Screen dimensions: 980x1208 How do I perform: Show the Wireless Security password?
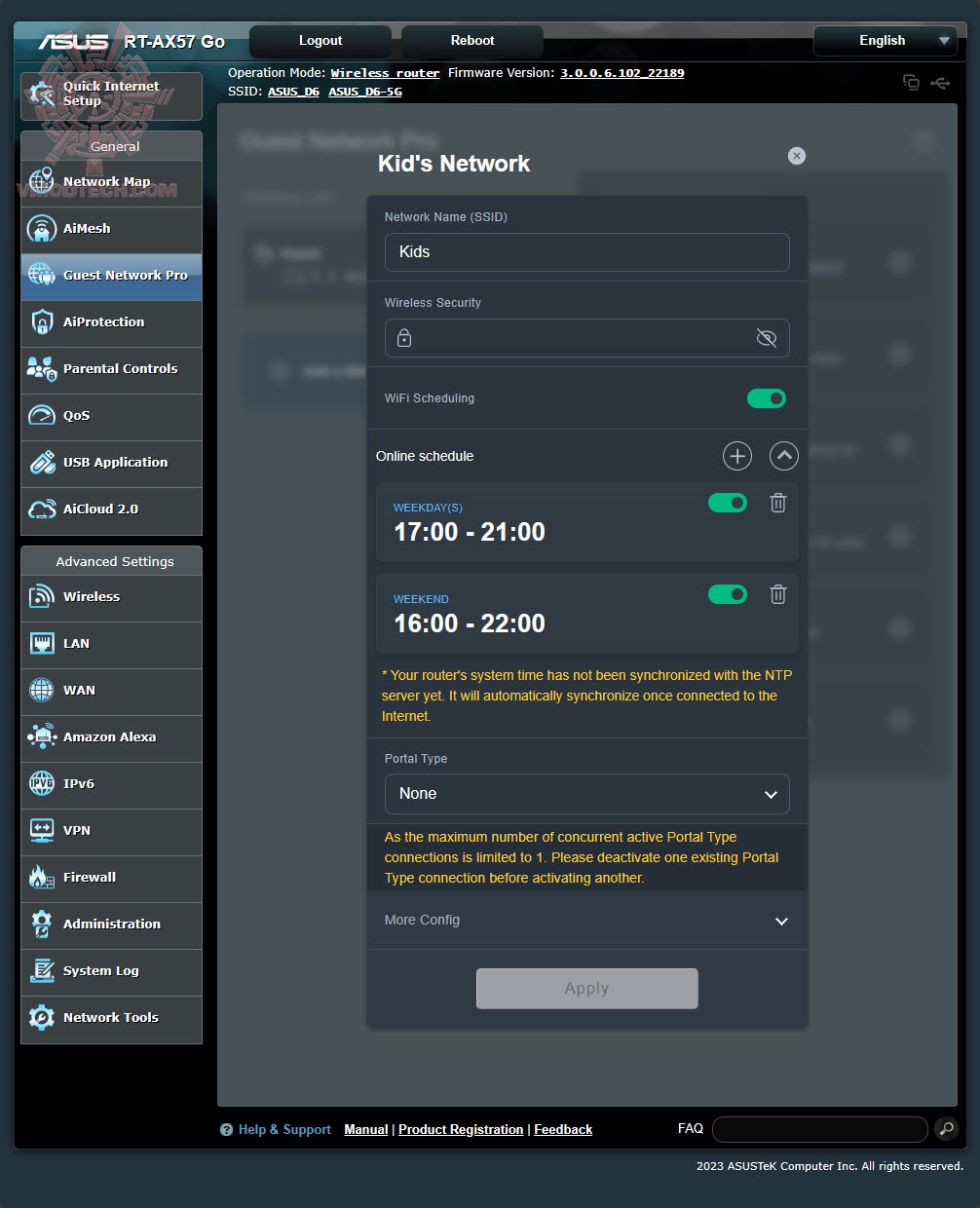click(x=767, y=338)
